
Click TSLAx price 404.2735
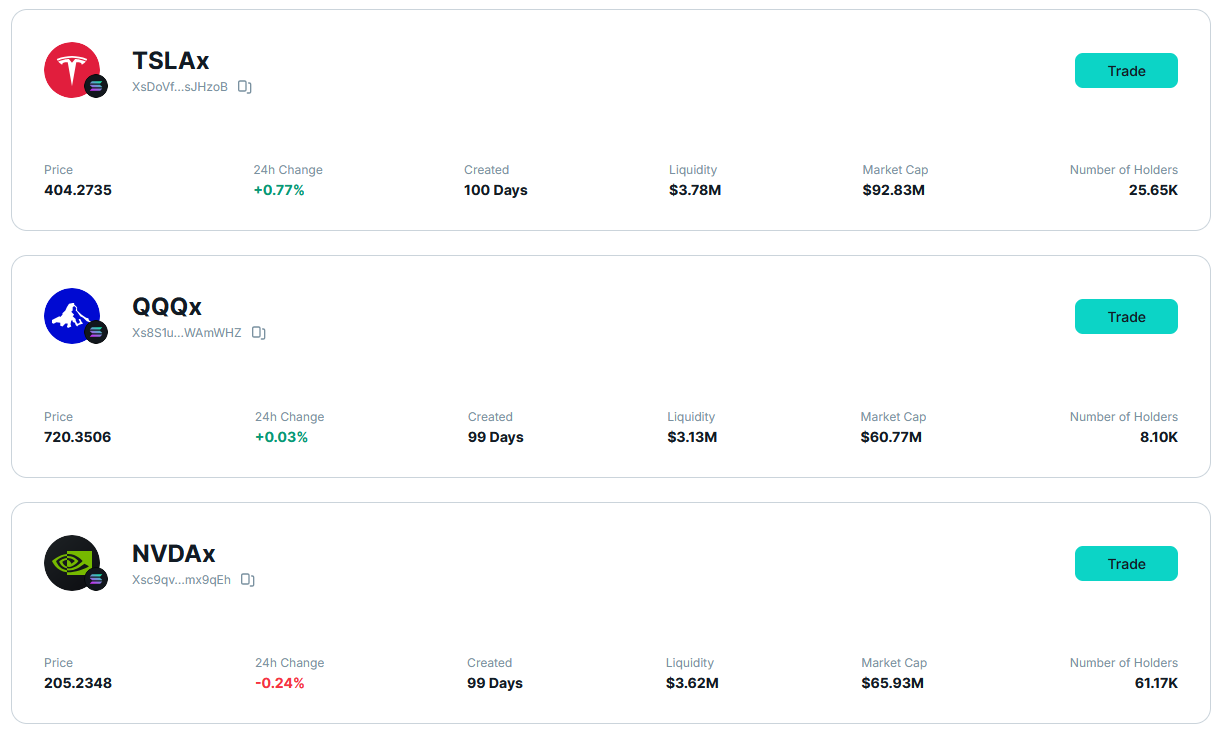coord(78,190)
